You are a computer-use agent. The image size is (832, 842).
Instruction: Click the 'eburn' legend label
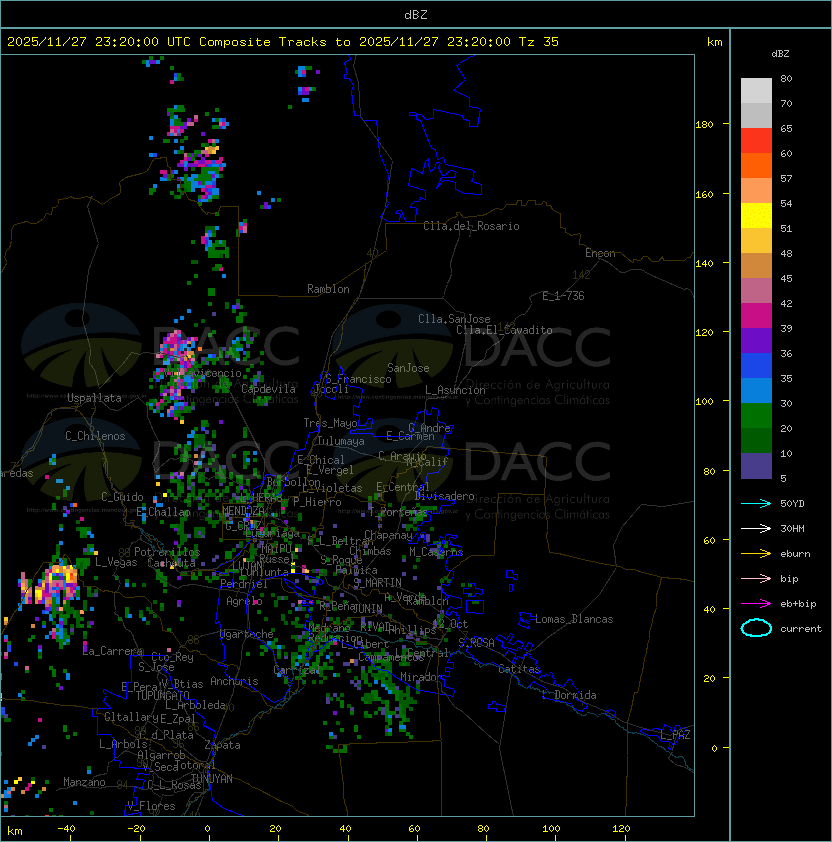[795, 554]
